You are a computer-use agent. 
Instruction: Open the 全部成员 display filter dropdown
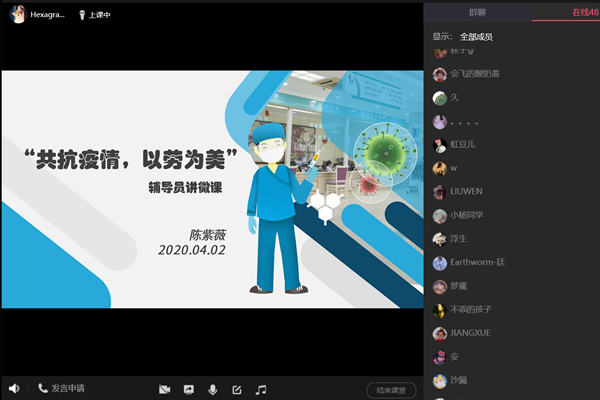coord(476,37)
